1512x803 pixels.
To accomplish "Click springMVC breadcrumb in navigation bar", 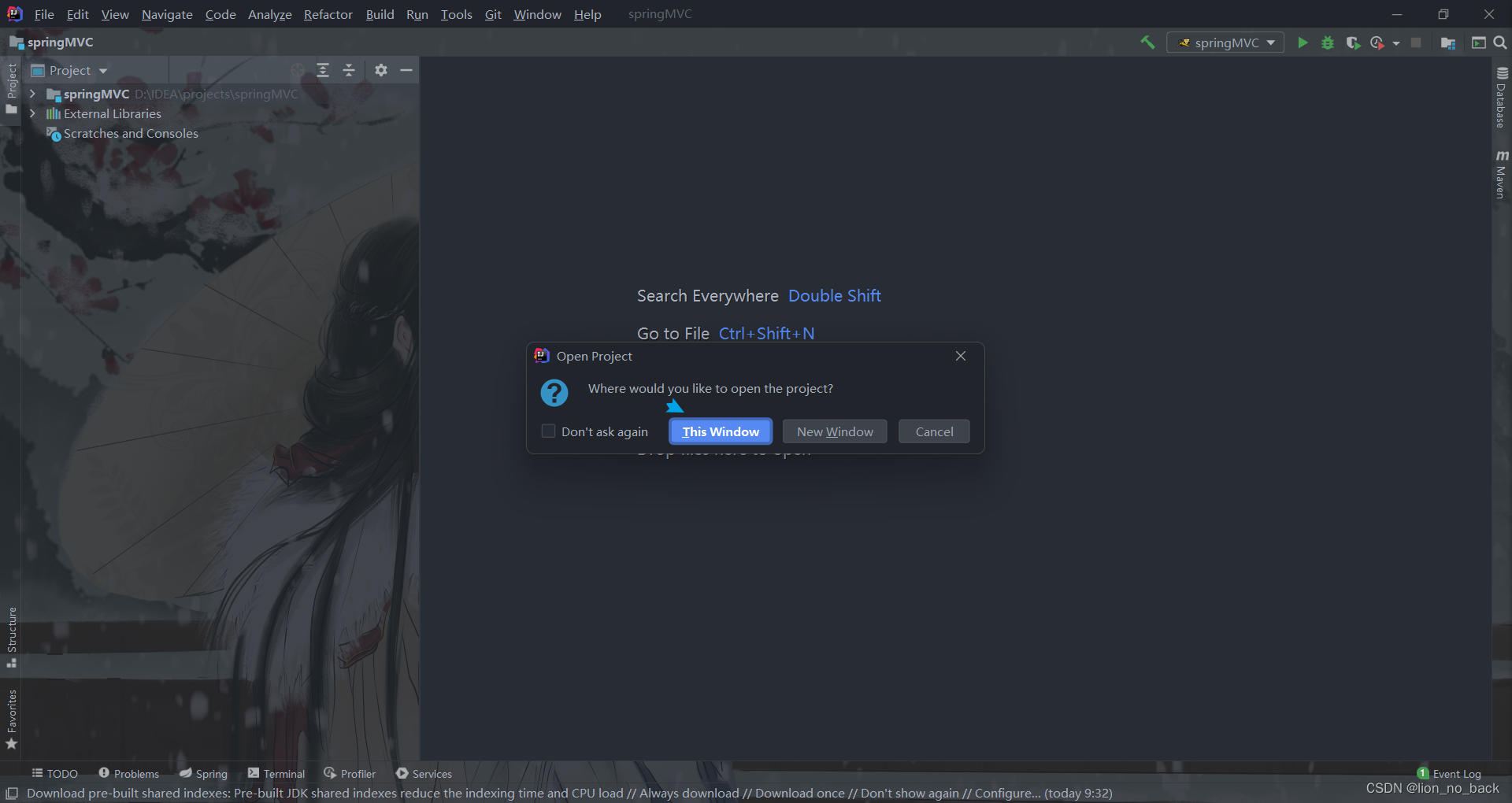I will pyautogui.click(x=51, y=43).
